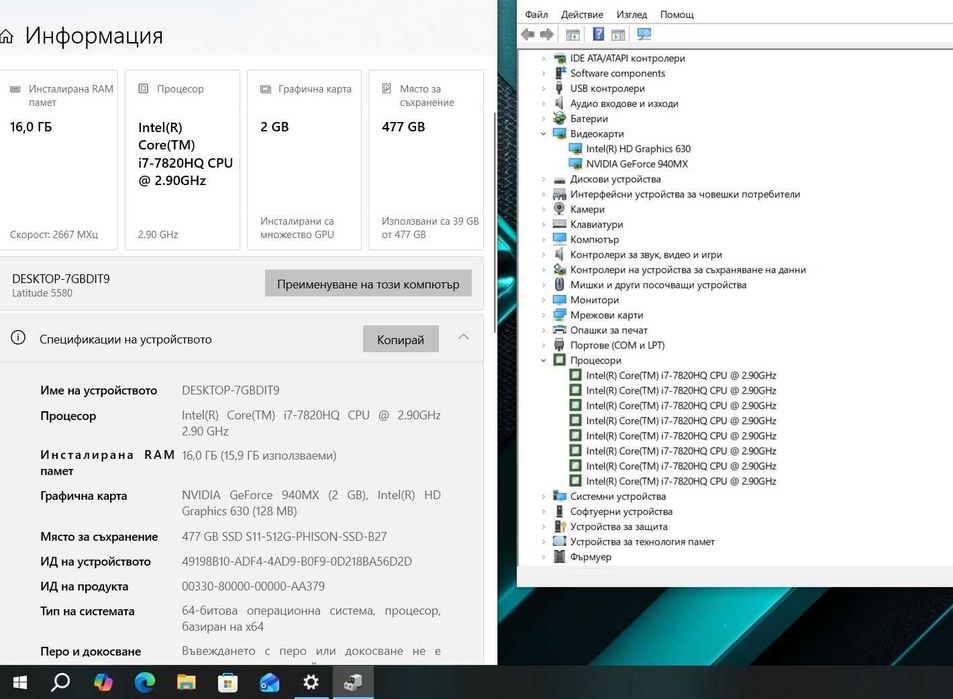
Task: Click the Батерии battery icon
Action: point(559,119)
